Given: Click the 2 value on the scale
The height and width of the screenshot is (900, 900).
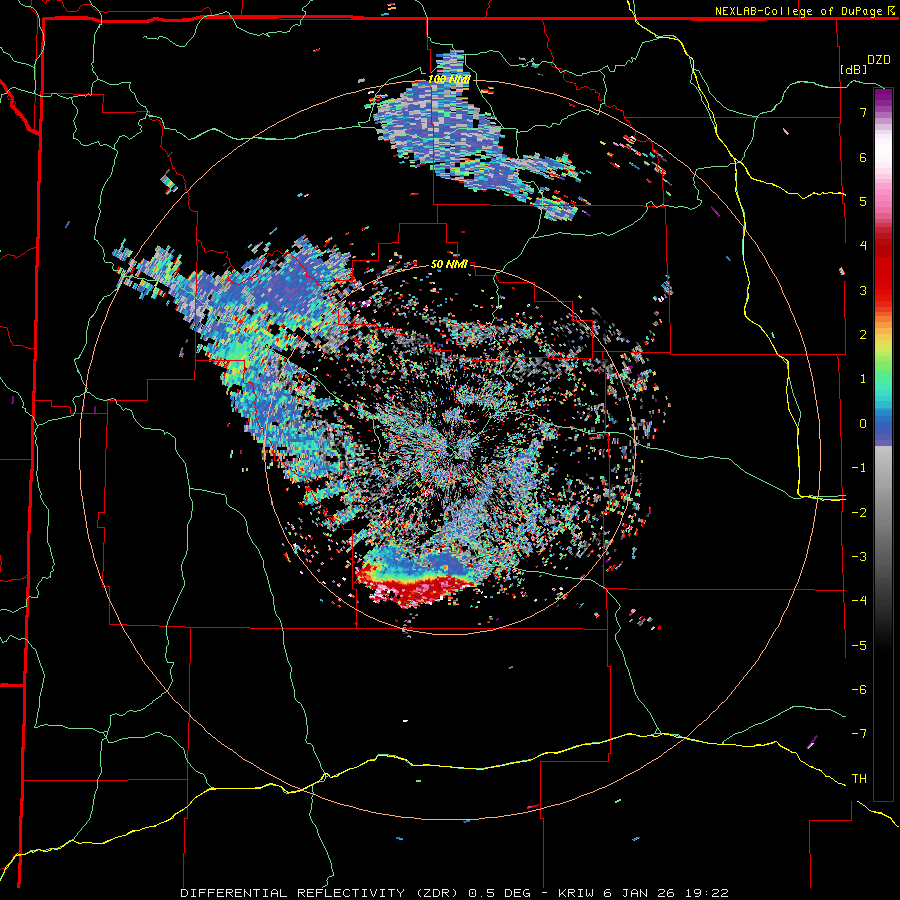Looking at the screenshot, I should click(863, 335).
